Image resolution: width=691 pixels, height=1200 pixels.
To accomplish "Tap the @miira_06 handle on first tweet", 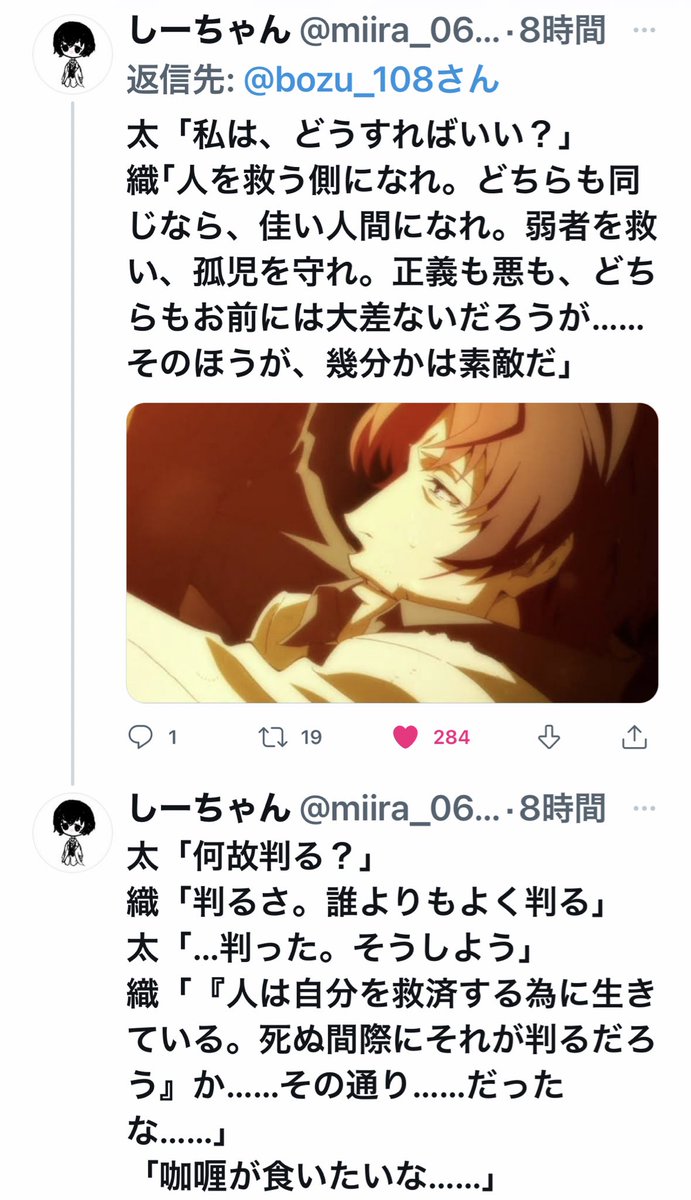I will coord(393,30).
